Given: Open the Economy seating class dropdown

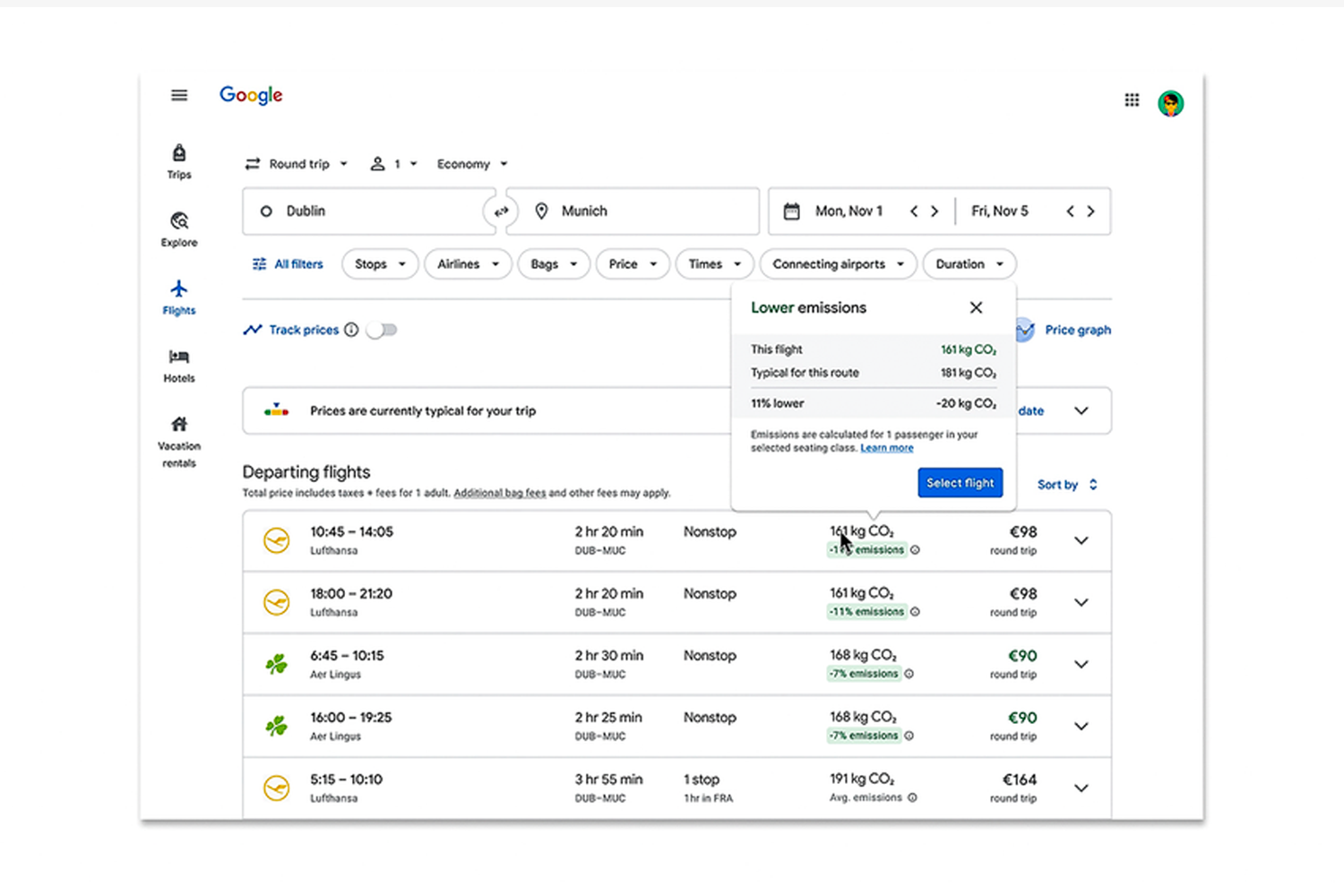Looking at the screenshot, I should [471, 164].
